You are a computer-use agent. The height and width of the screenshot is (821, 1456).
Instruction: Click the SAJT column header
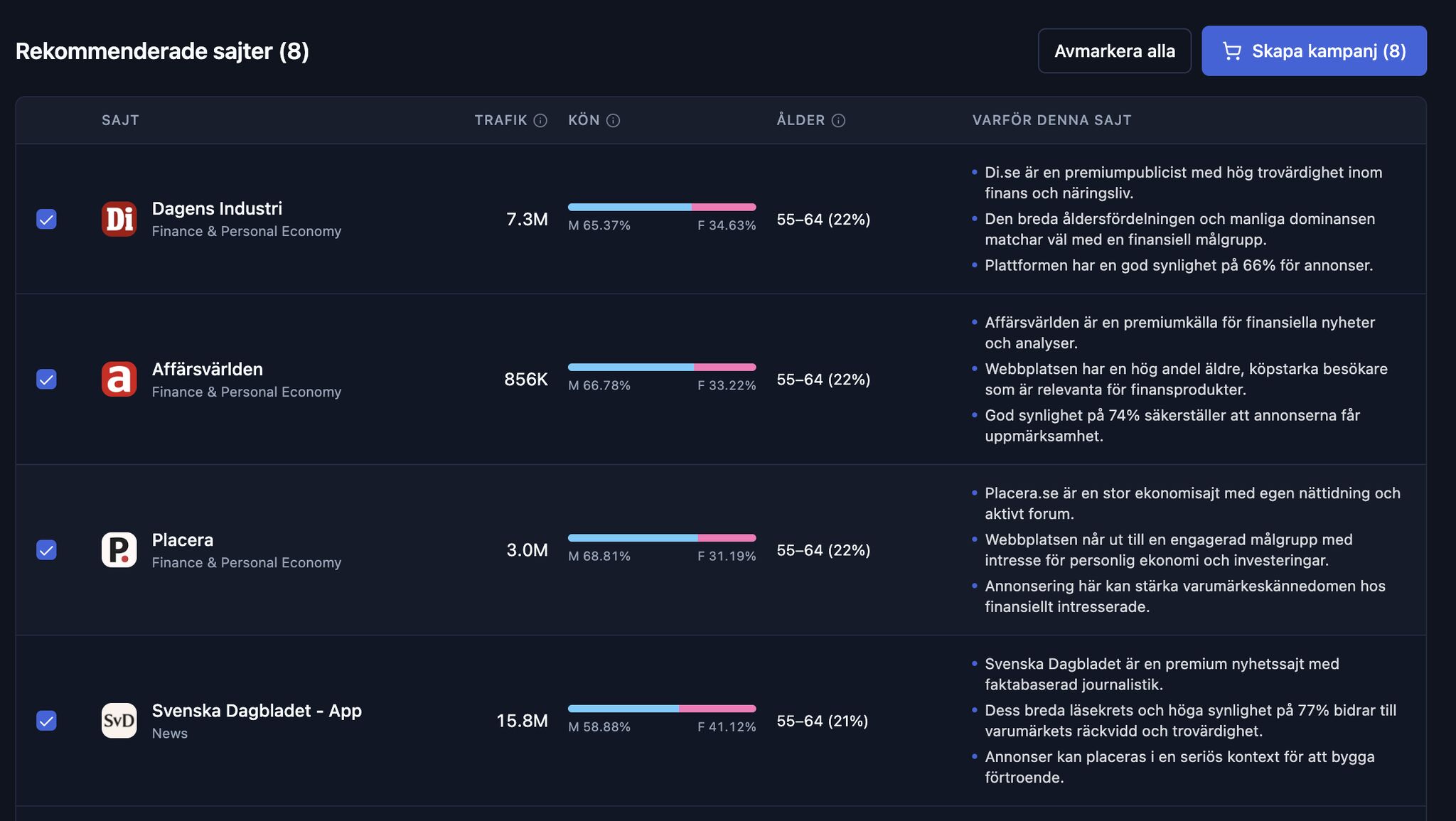coord(120,120)
